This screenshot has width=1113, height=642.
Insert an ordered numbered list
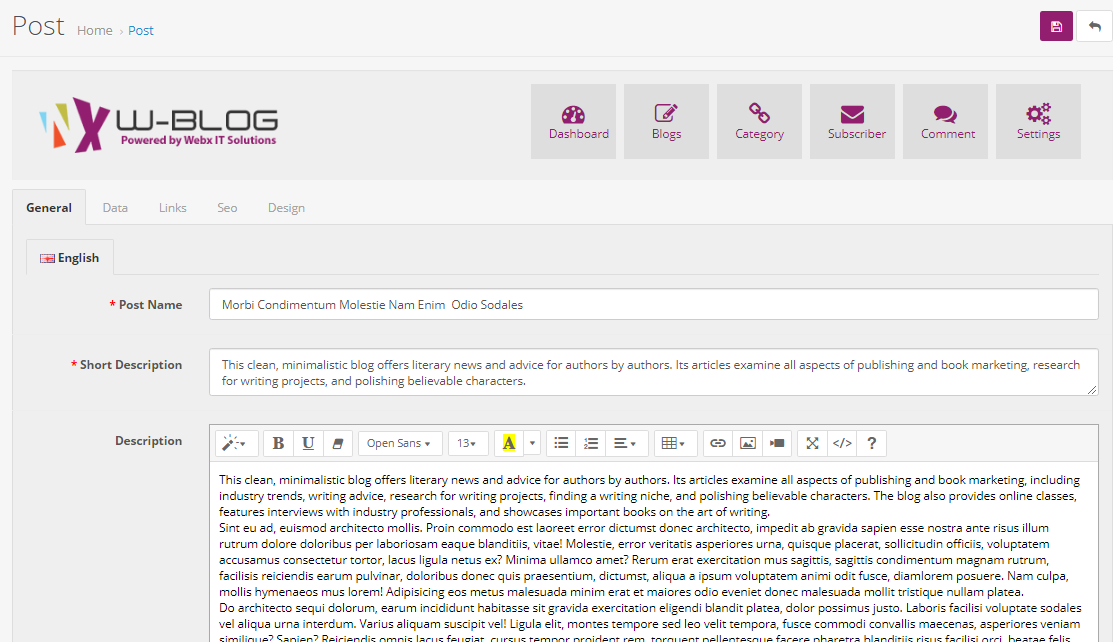pos(591,443)
